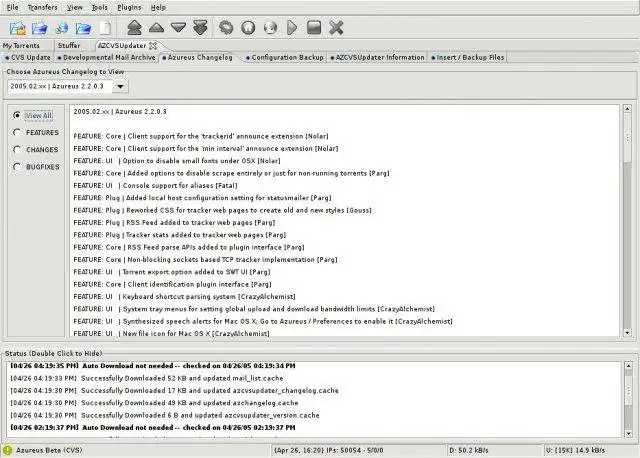The height and width of the screenshot is (458, 640).
Task: Open the Transfers menu
Action: pos(42,7)
